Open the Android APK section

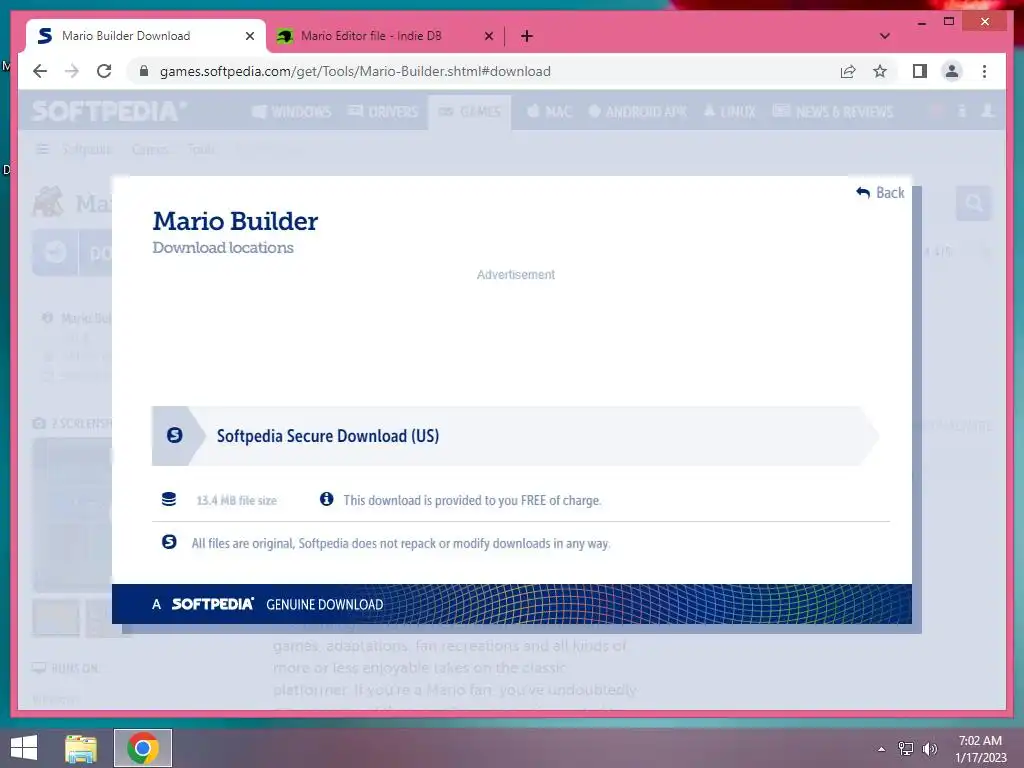[x=637, y=112]
